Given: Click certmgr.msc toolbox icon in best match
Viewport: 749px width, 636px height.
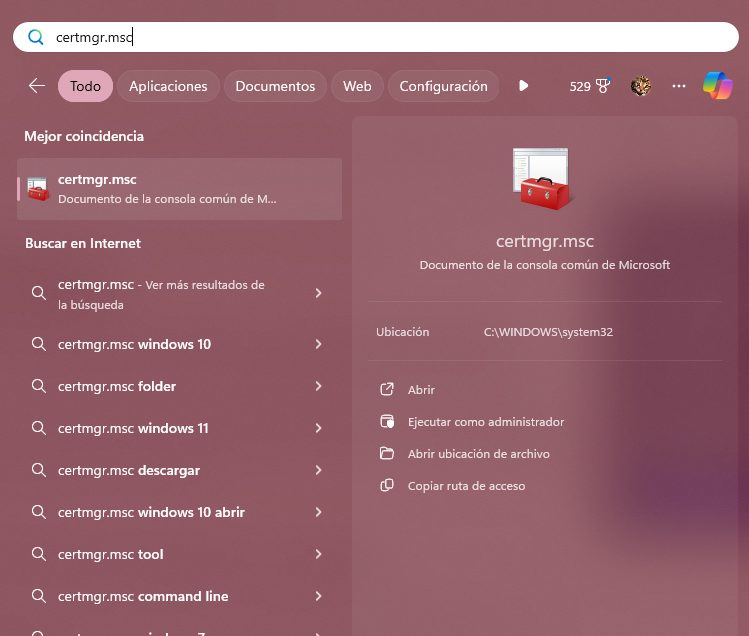Looking at the screenshot, I should pyautogui.click(x=38, y=189).
